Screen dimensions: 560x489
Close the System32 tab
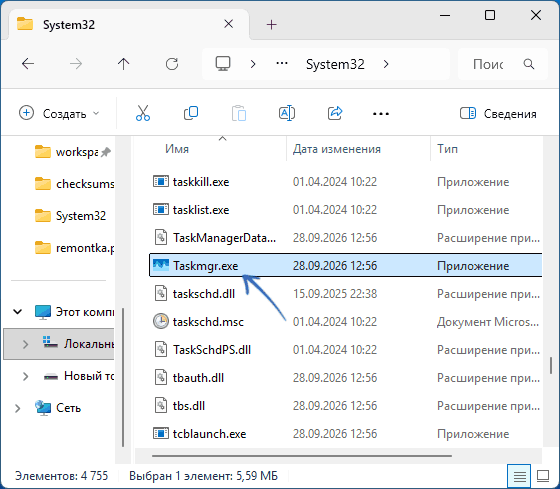(x=228, y=24)
